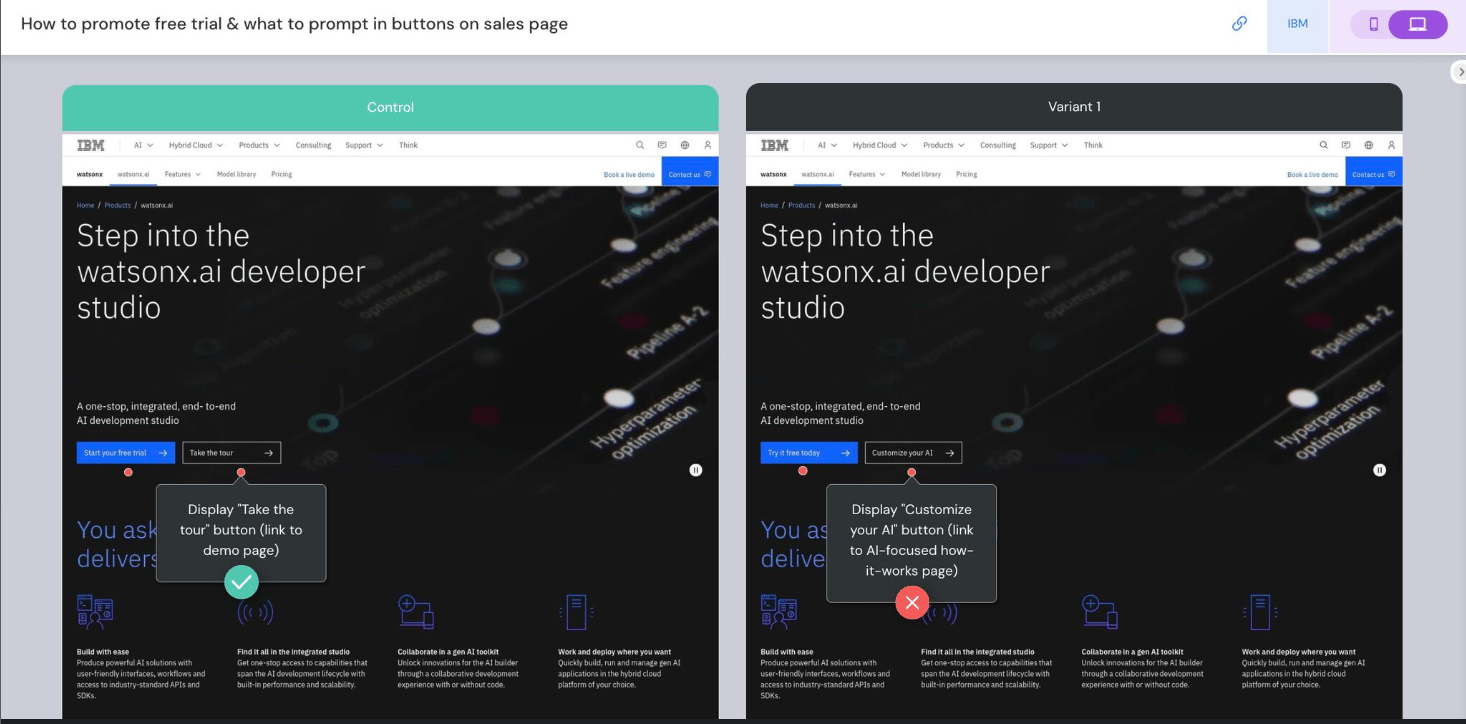Switch to the desktop device view

pyautogui.click(x=1417, y=24)
